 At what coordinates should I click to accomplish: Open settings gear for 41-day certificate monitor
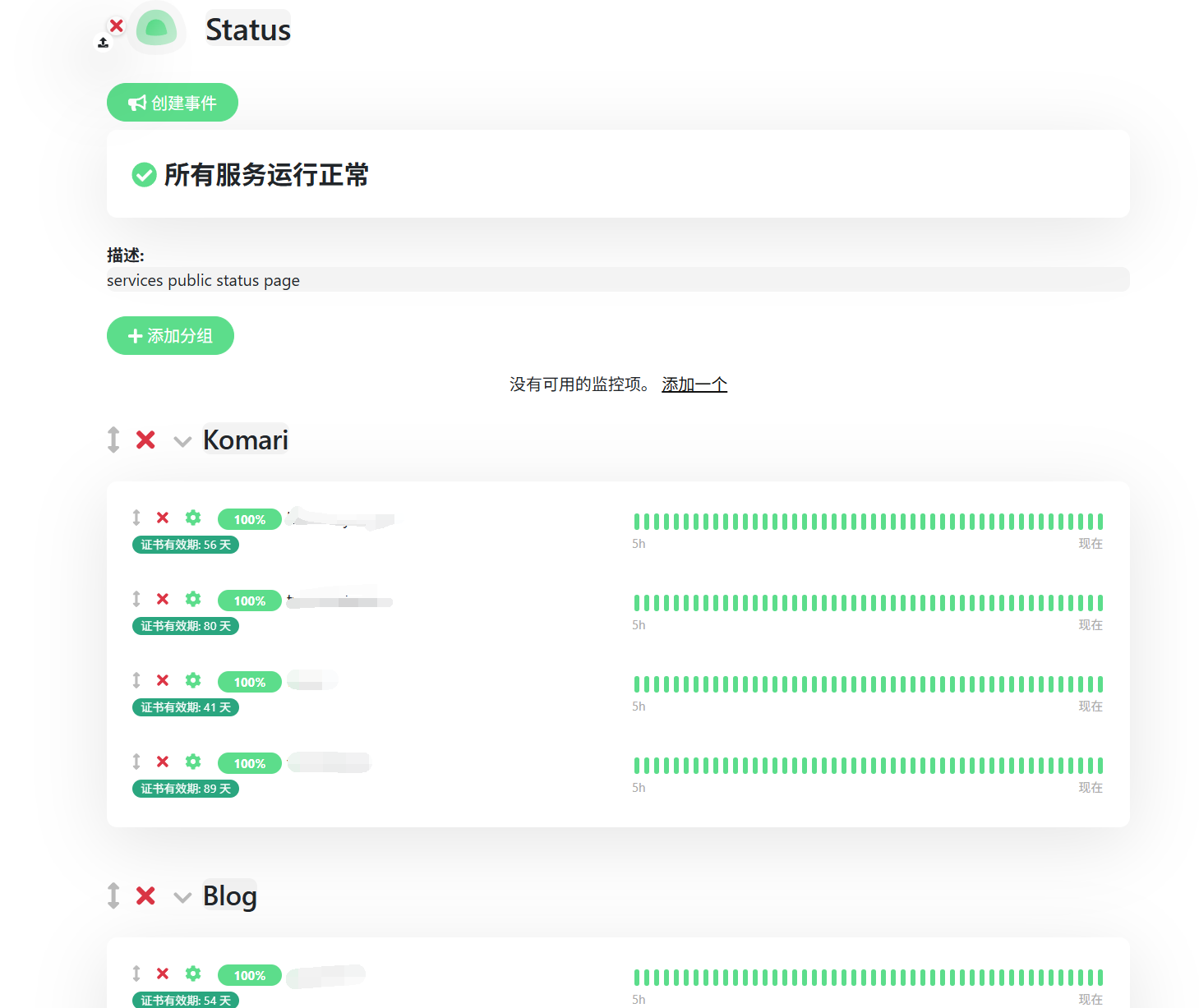(x=193, y=680)
